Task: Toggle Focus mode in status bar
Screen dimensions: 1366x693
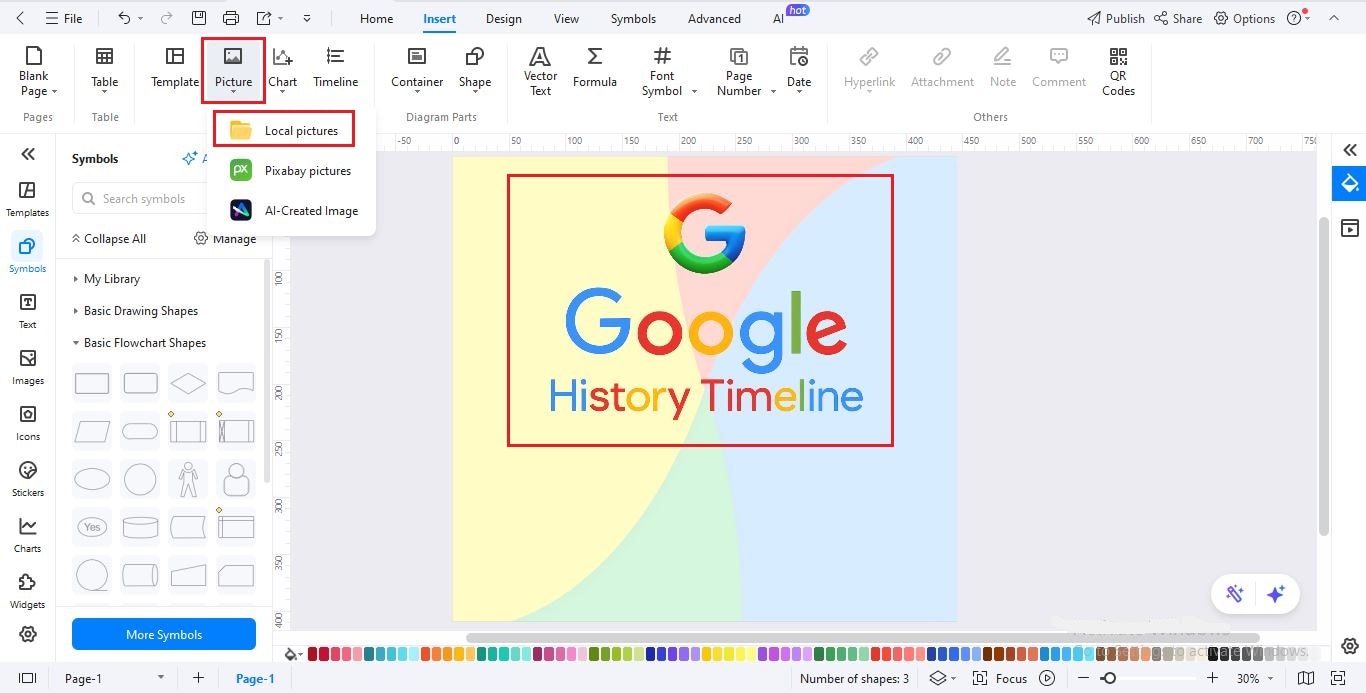Action: [x=1001, y=678]
